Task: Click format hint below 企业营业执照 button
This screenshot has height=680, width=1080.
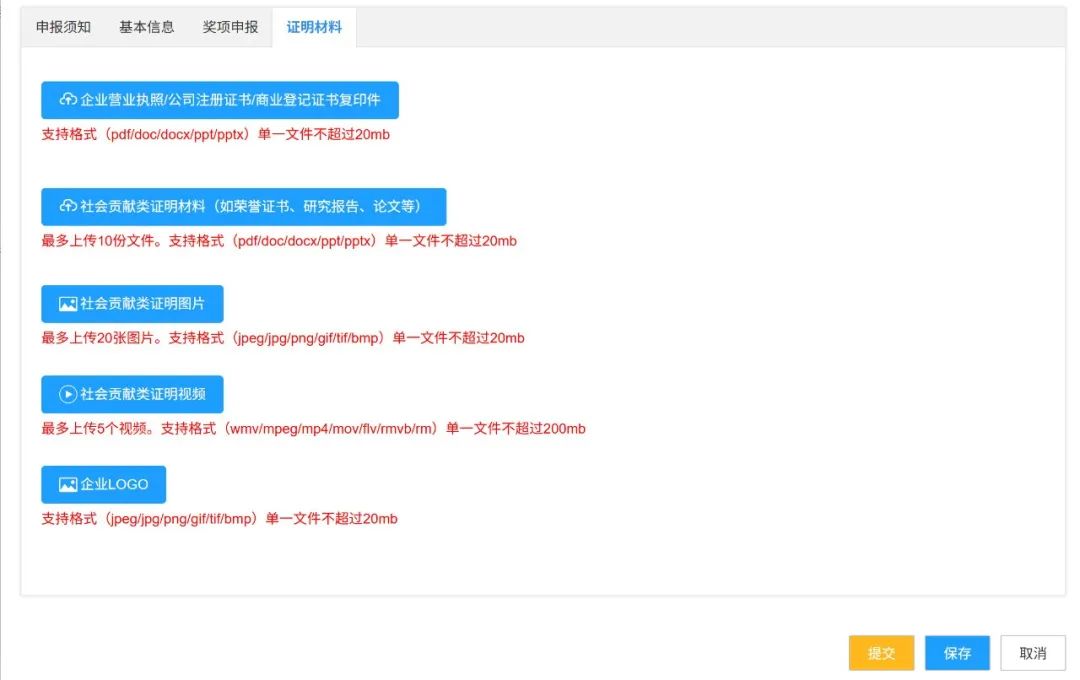Action: point(216,134)
